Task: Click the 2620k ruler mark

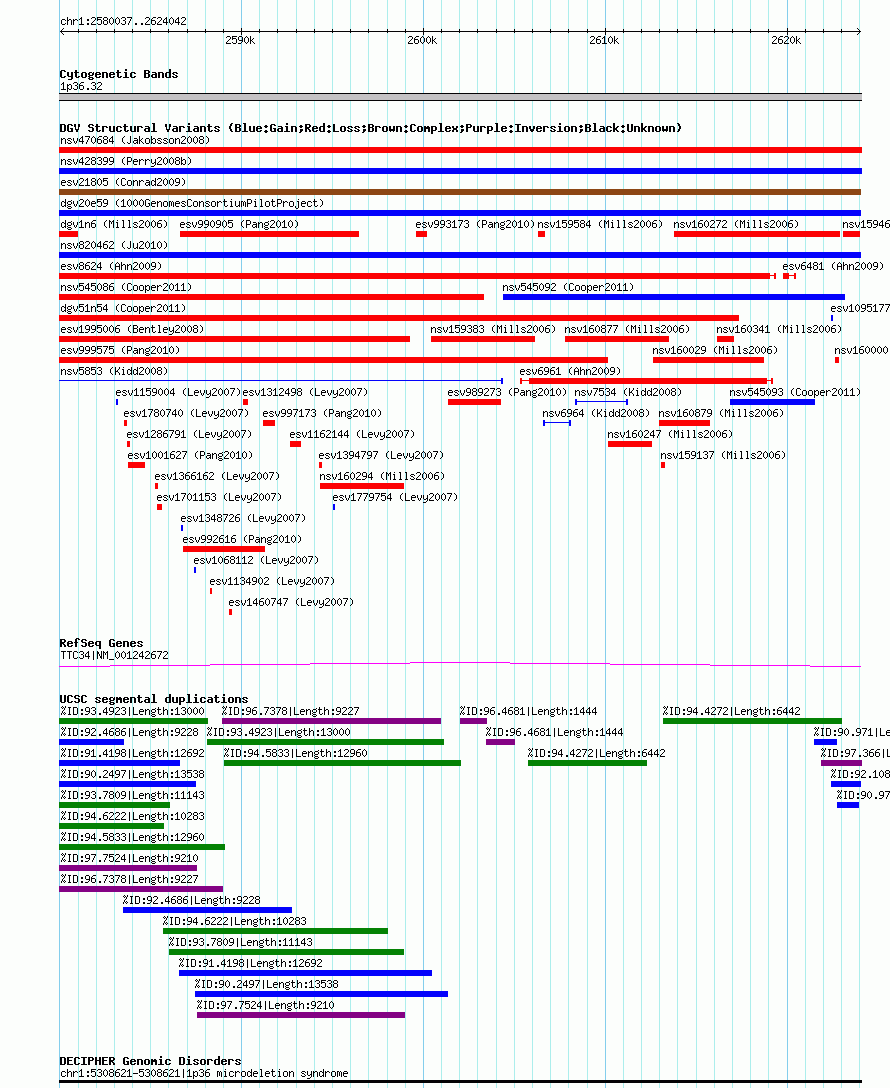Action: pyautogui.click(x=786, y=40)
